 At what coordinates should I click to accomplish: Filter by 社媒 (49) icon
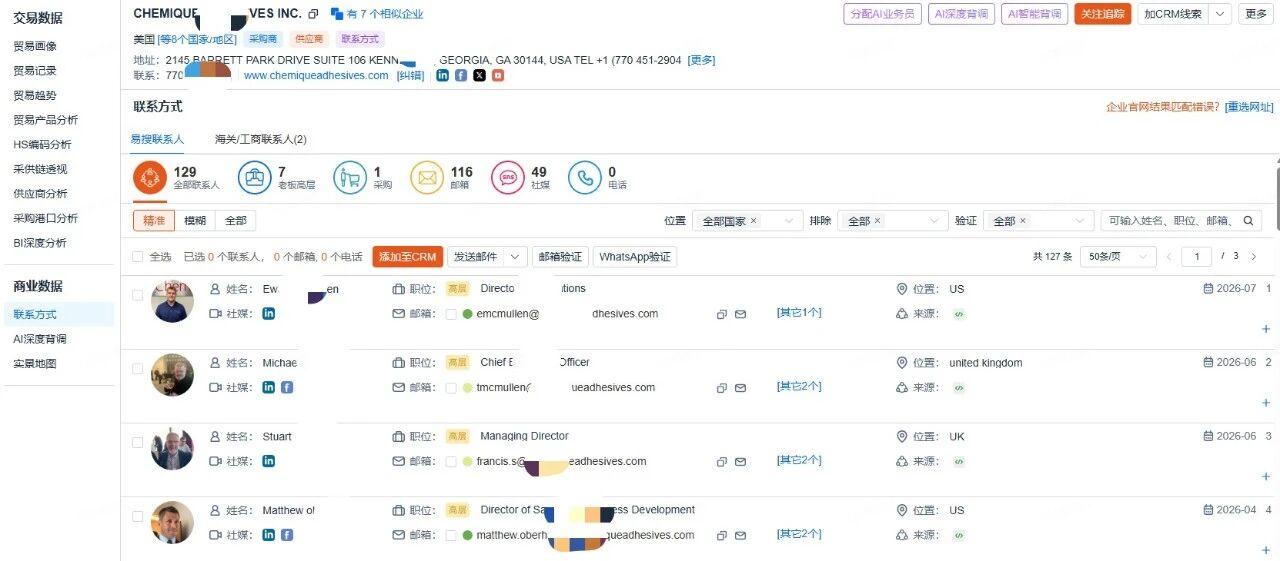(508, 178)
